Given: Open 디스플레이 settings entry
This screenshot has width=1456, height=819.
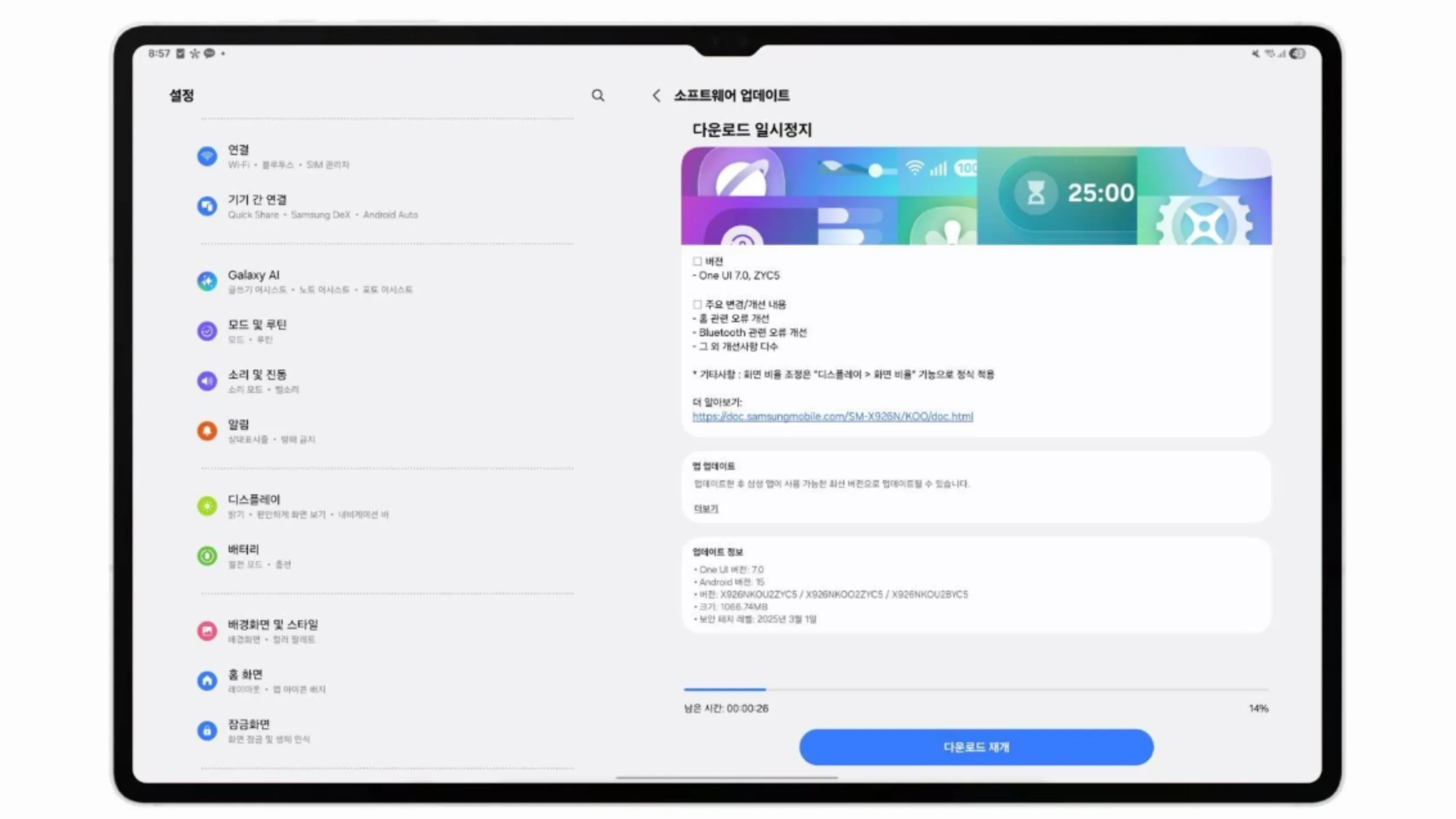Looking at the screenshot, I should coord(387,506).
